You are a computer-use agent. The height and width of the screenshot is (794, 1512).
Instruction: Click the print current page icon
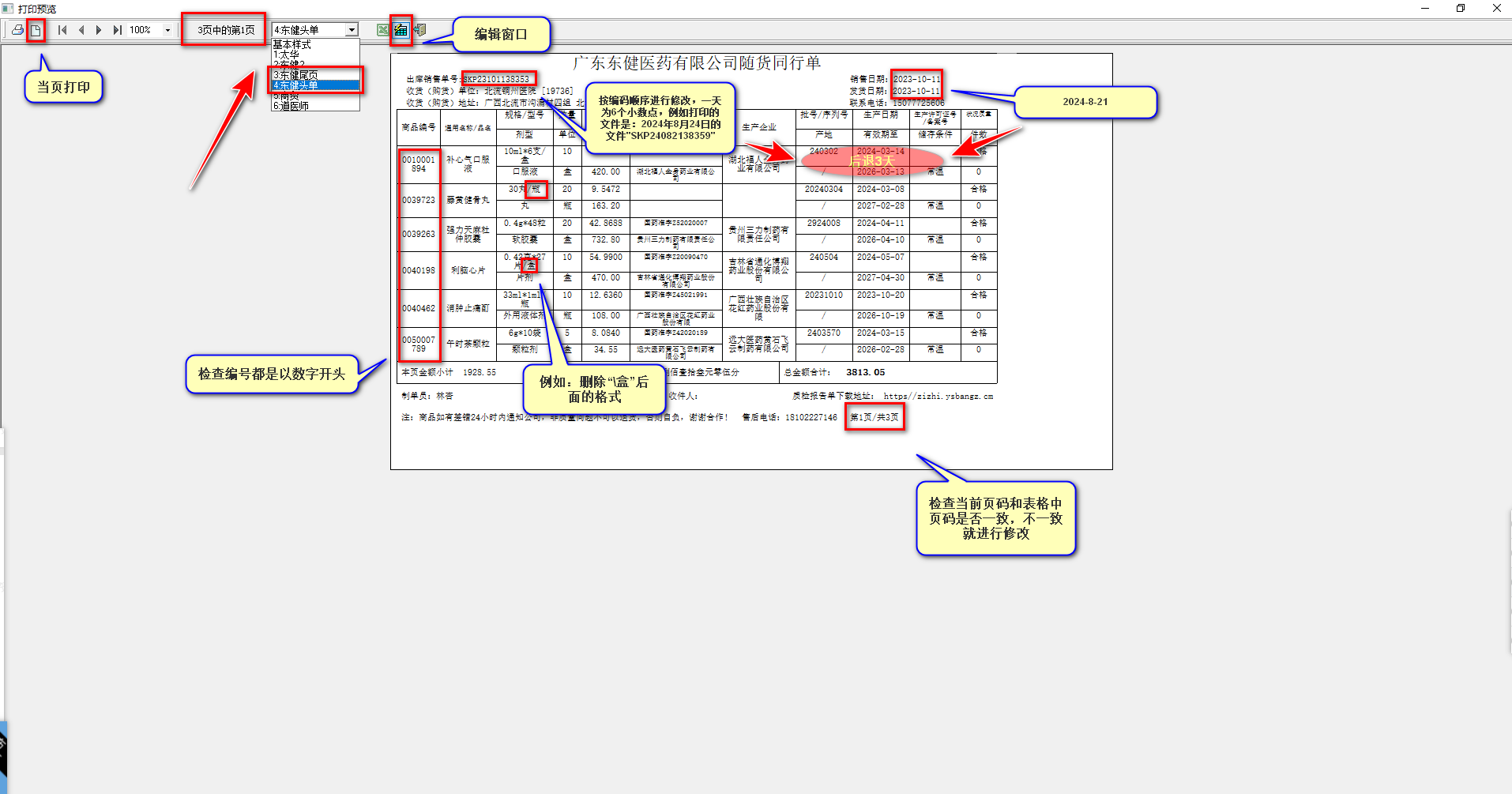coord(36,30)
